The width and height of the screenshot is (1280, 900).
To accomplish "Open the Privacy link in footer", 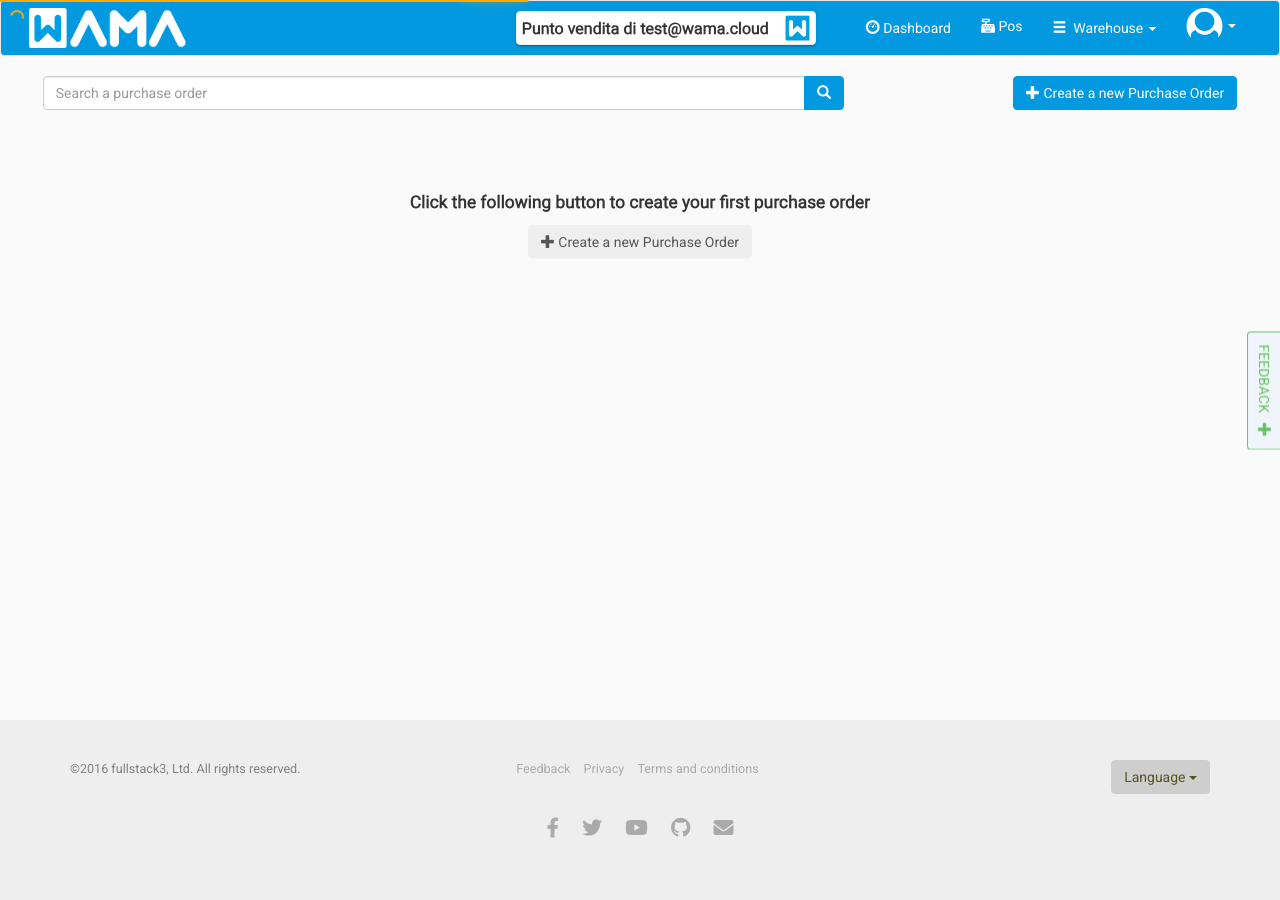I will pos(604,769).
